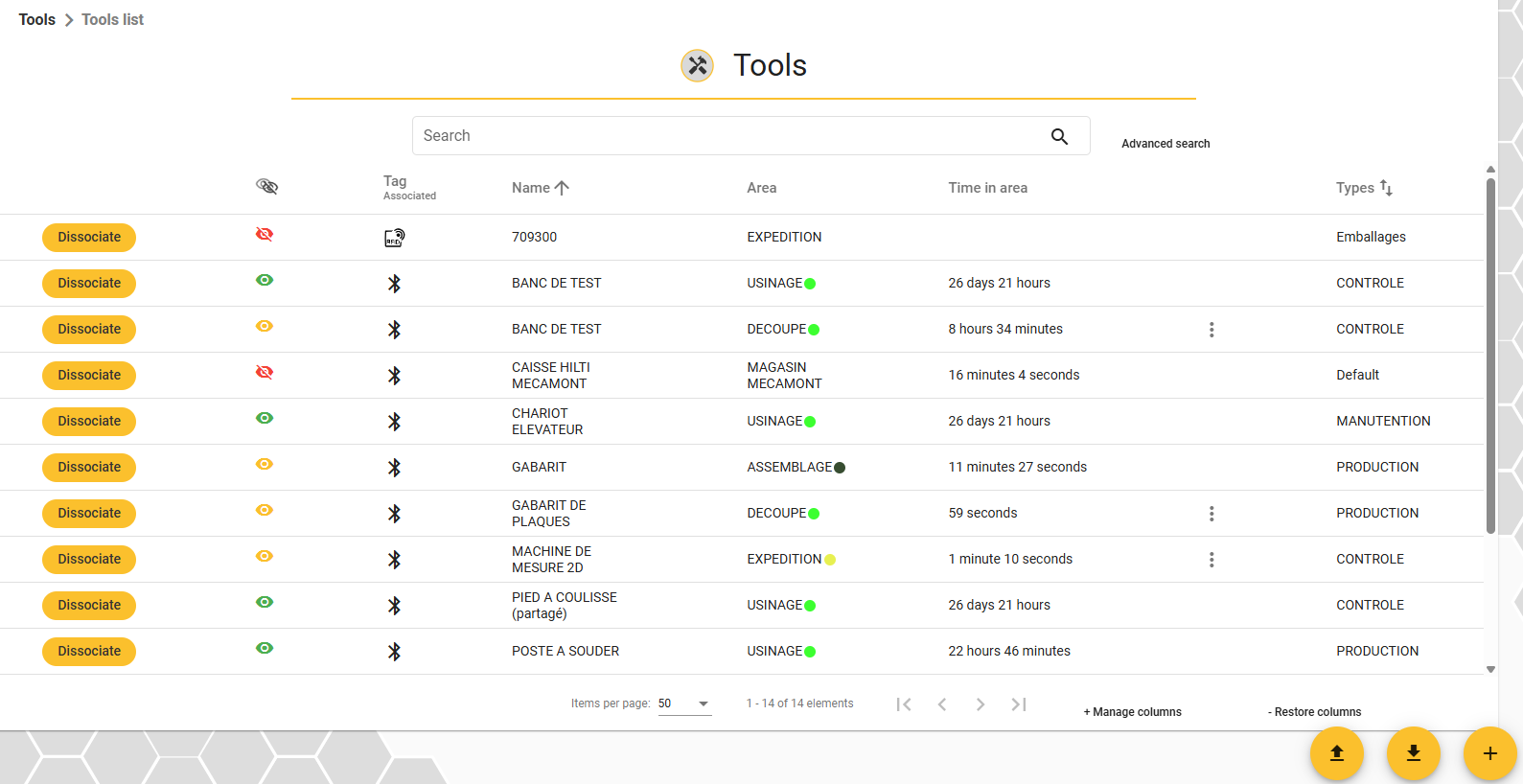Click the upload floating button
1523x784 pixels.
pos(1337,753)
